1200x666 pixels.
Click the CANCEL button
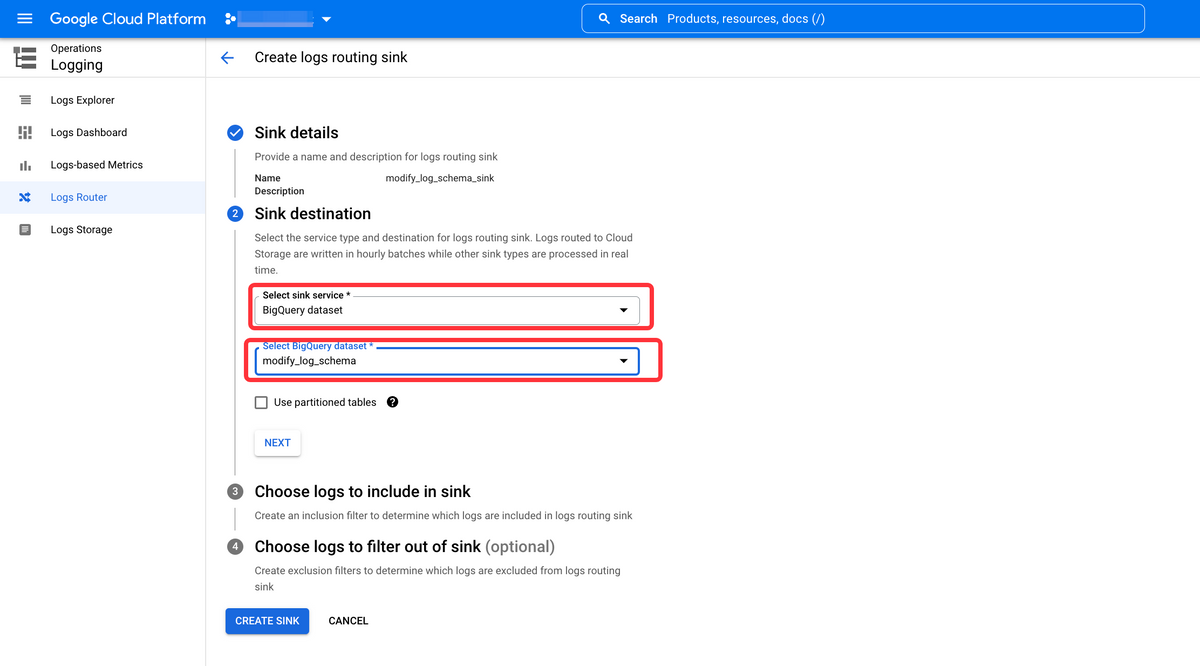point(349,621)
